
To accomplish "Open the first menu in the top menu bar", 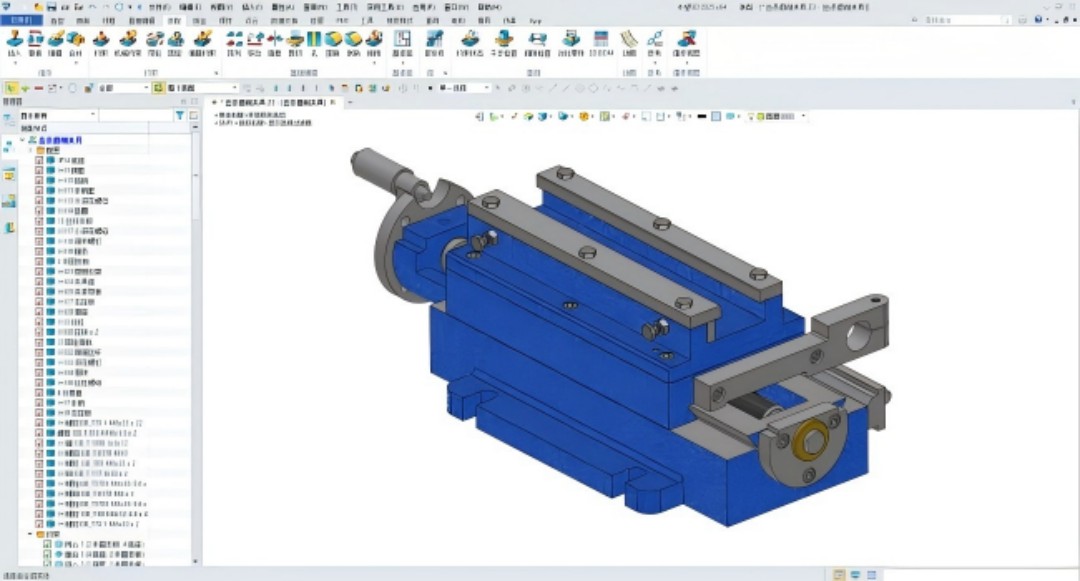I will click(159, 7).
